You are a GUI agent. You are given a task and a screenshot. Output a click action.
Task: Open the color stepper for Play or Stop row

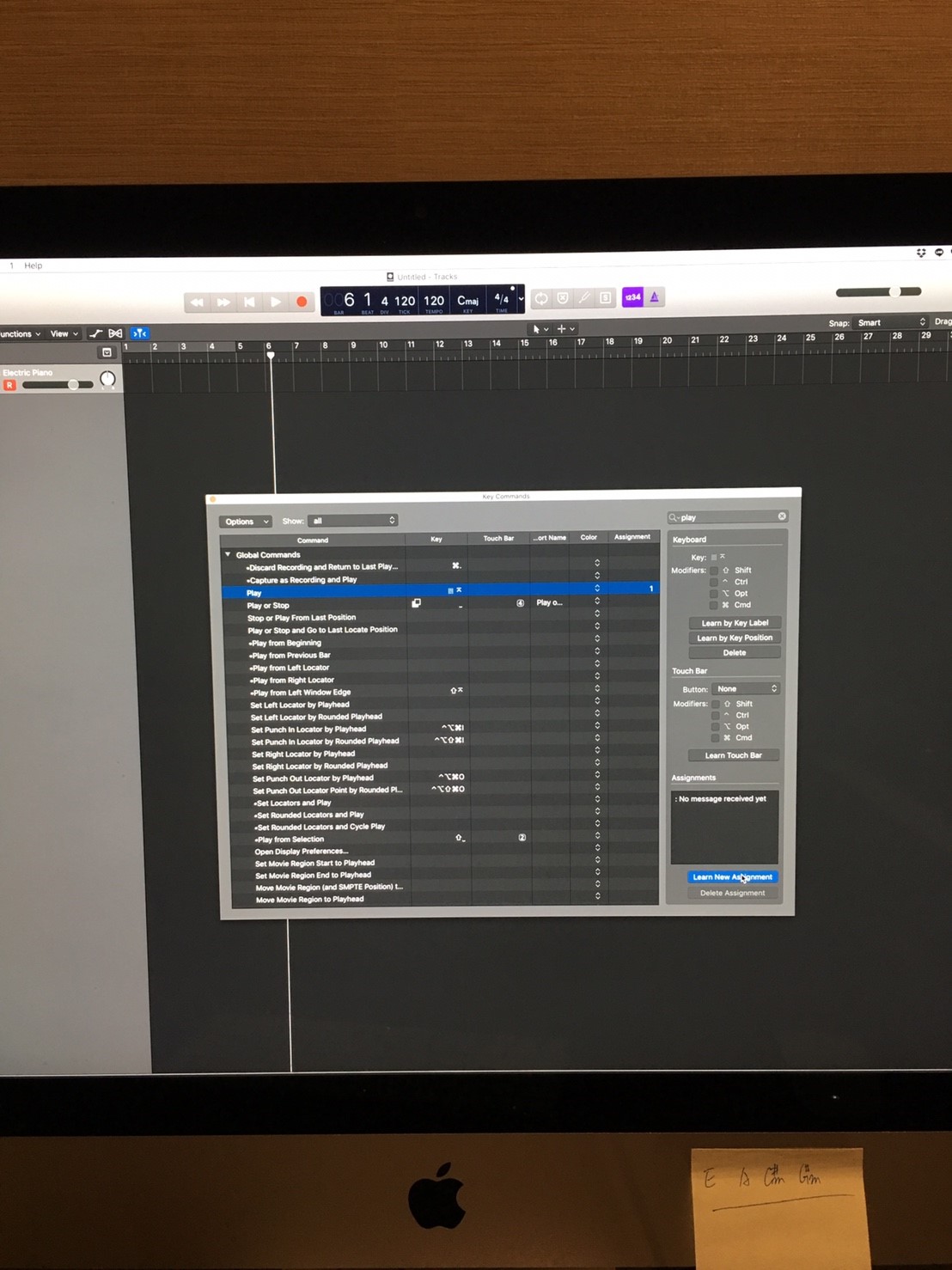tap(597, 601)
